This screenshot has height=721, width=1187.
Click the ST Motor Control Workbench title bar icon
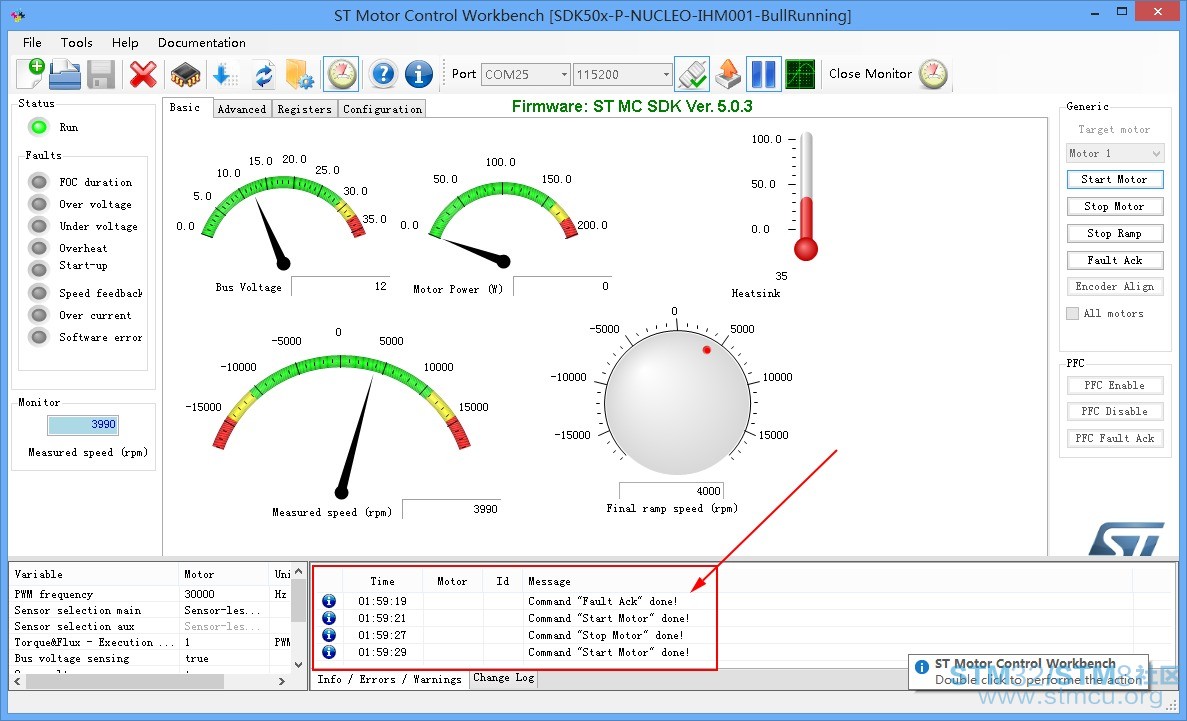pos(17,14)
